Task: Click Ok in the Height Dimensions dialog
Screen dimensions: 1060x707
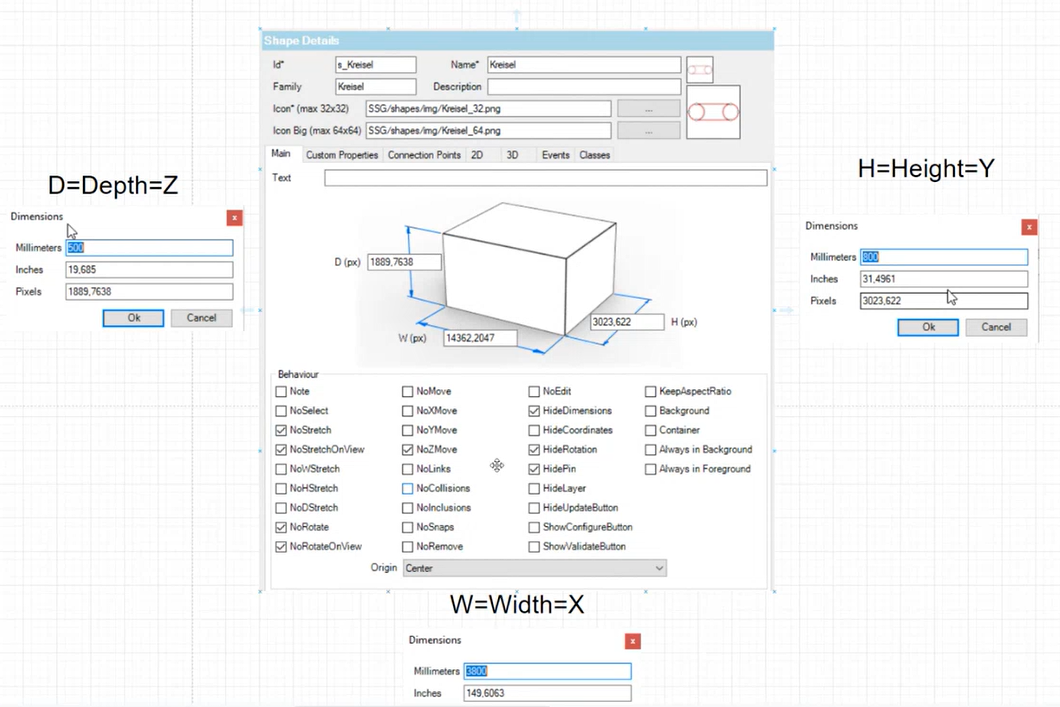Action: pyautogui.click(x=928, y=327)
